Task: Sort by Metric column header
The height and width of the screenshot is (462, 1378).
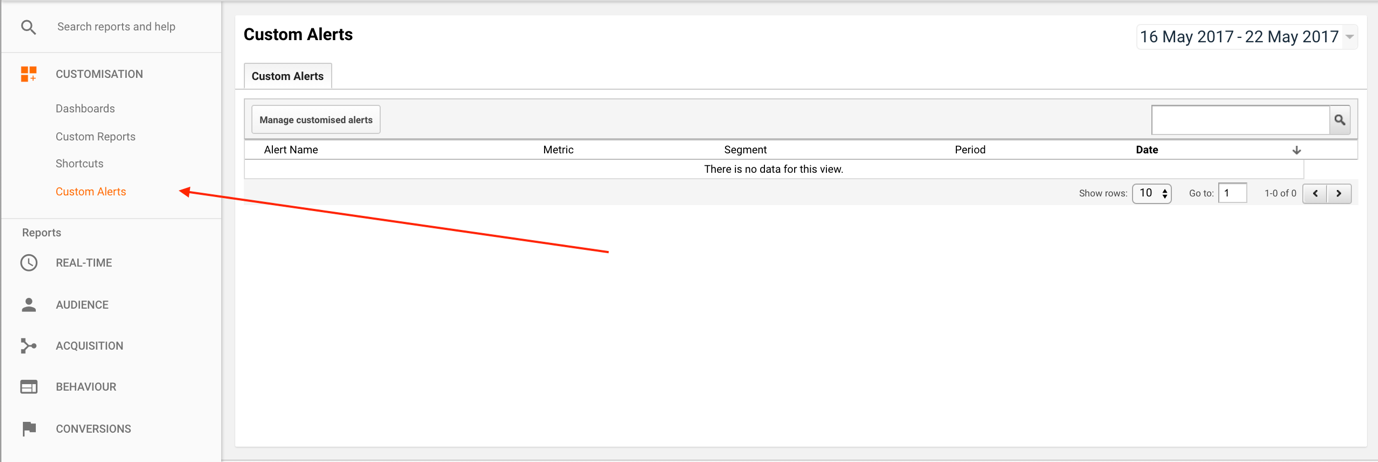Action: [x=558, y=150]
